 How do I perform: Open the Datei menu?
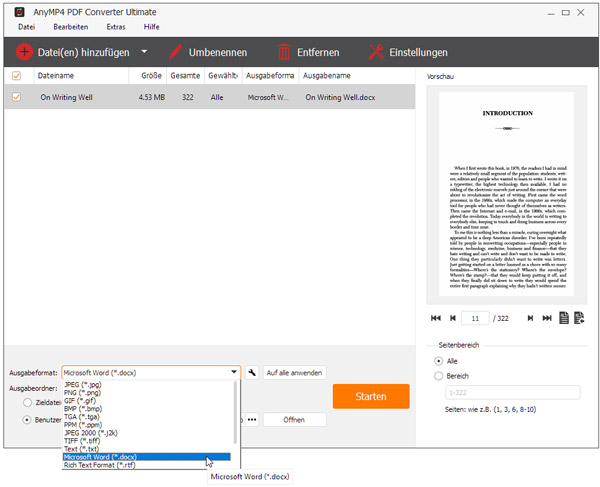(x=26, y=27)
